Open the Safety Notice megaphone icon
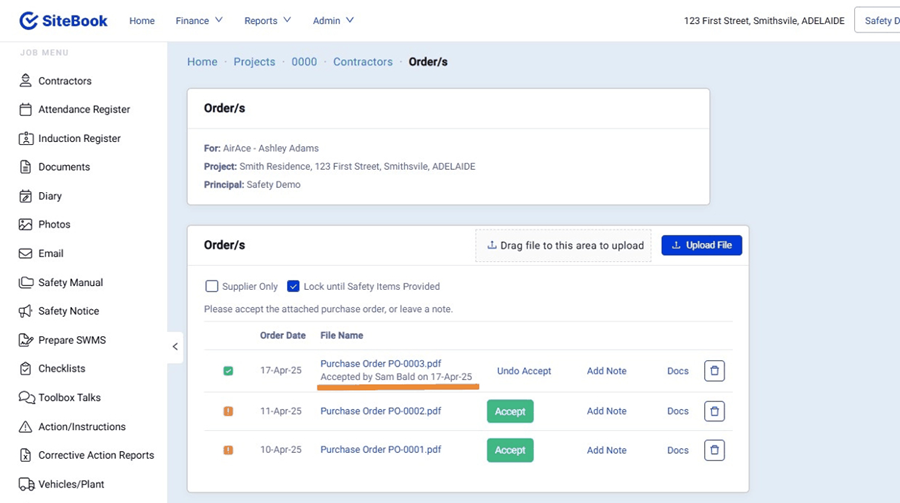 [x=26, y=311]
